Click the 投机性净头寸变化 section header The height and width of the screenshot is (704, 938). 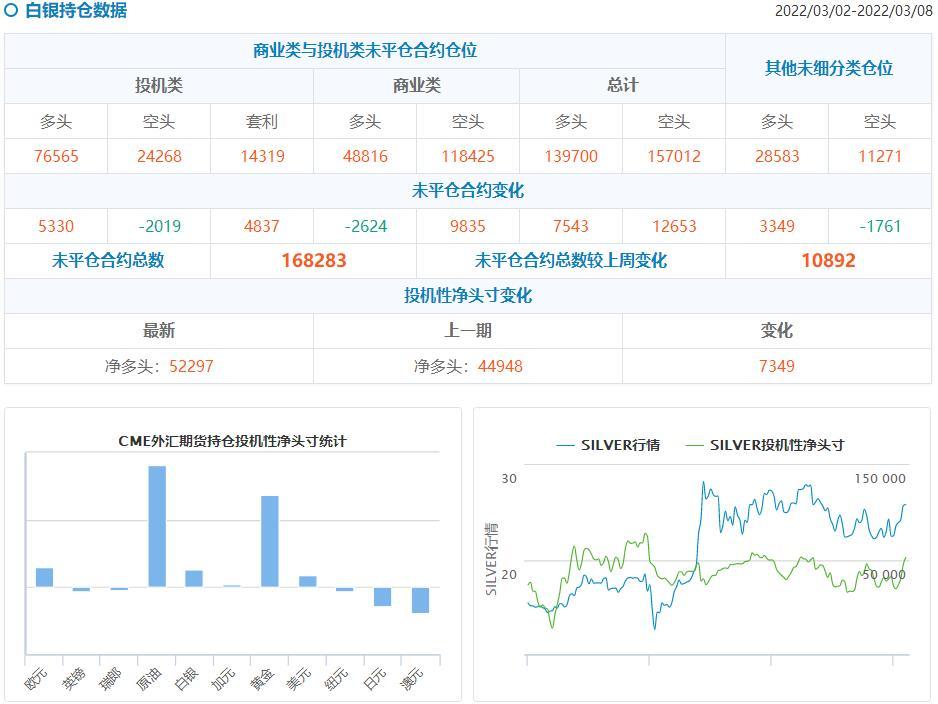click(x=467, y=296)
